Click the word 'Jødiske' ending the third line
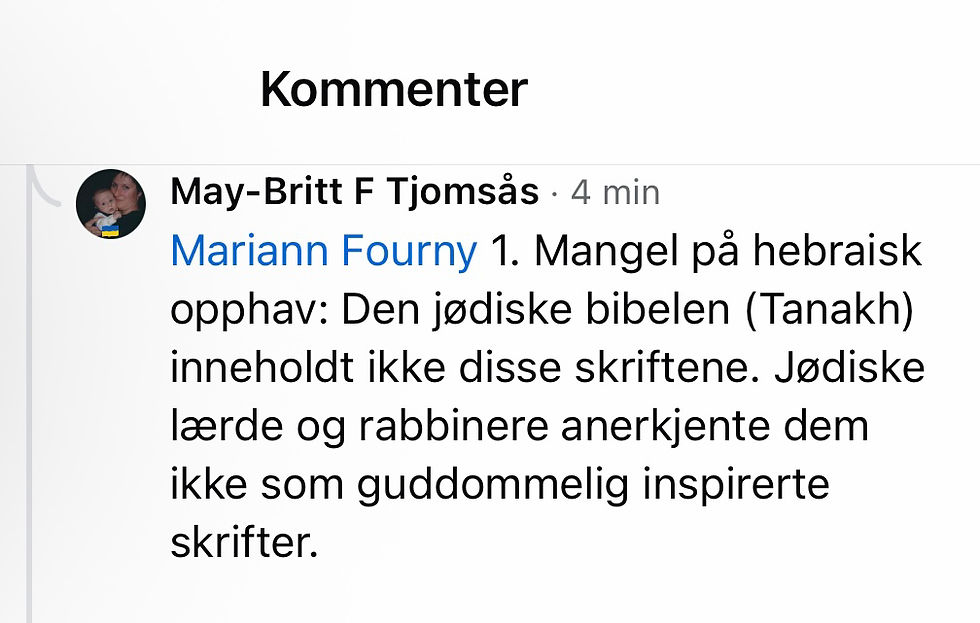Image resolution: width=980 pixels, height=623 pixels. [x=850, y=367]
